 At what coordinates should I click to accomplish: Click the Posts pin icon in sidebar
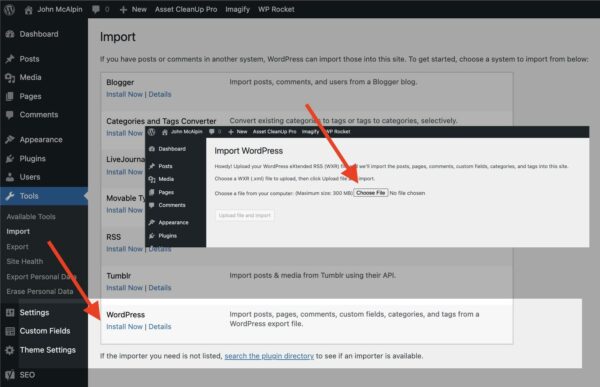coord(10,59)
